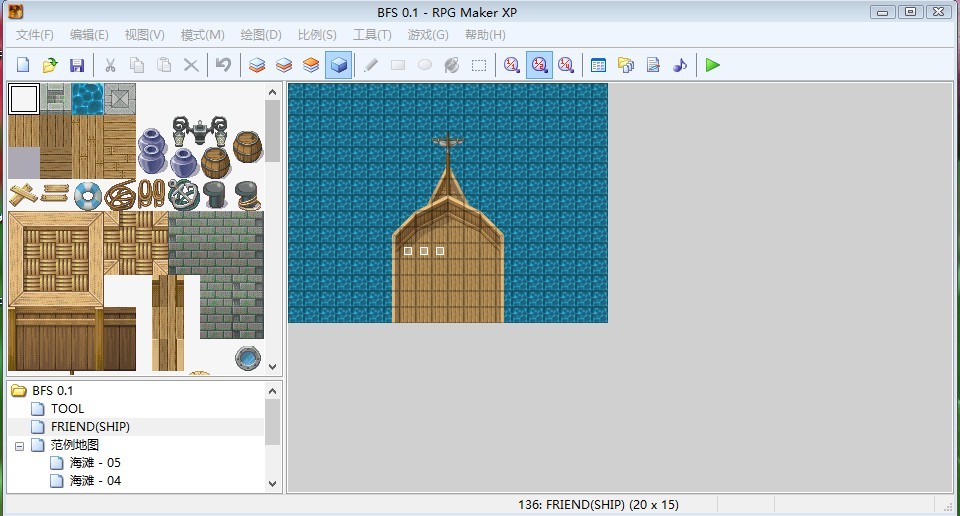Select the blank eraser tile
Viewport: 960px width, 516px height.
click(24, 99)
